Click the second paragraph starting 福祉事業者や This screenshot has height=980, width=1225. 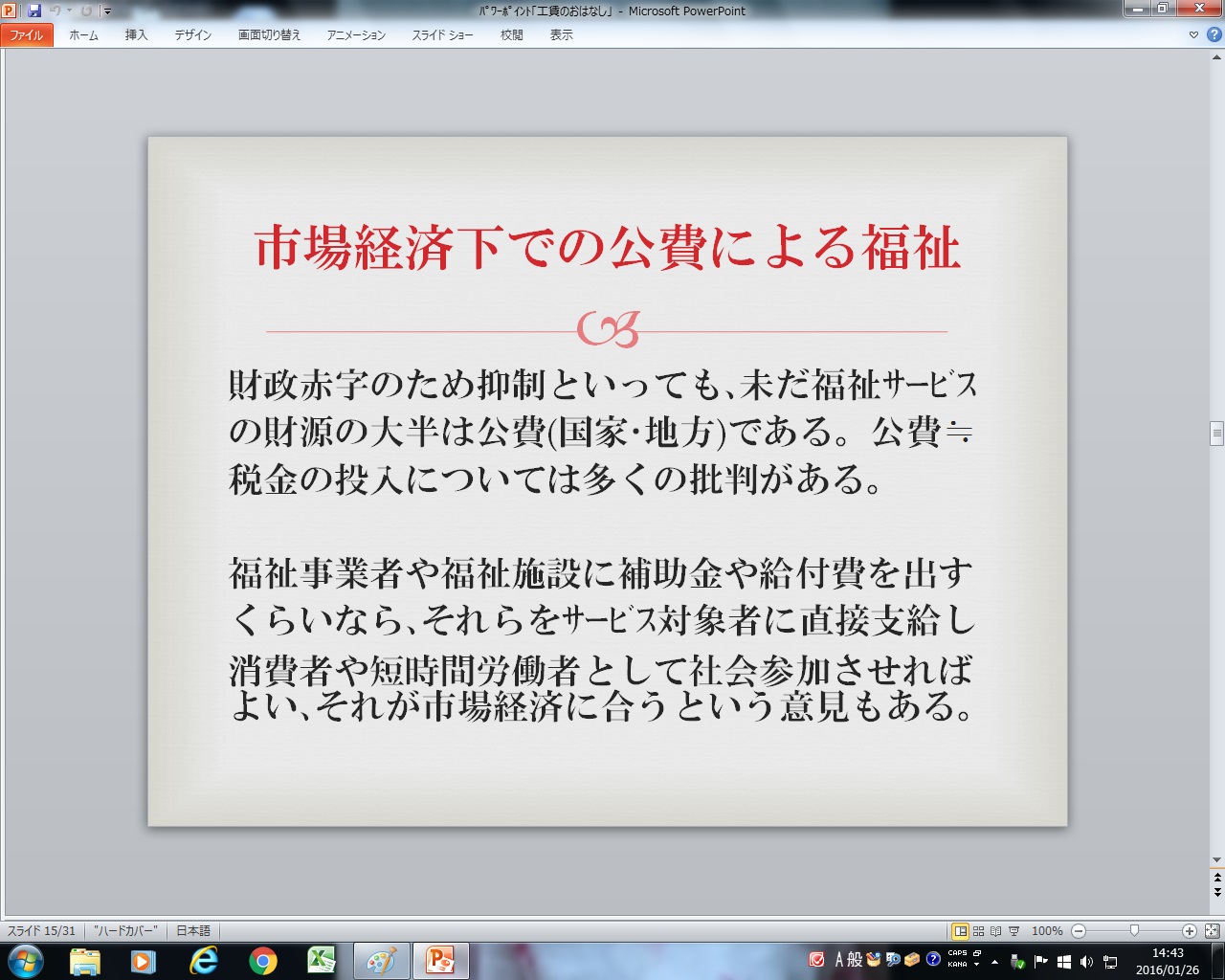point(603,640)
